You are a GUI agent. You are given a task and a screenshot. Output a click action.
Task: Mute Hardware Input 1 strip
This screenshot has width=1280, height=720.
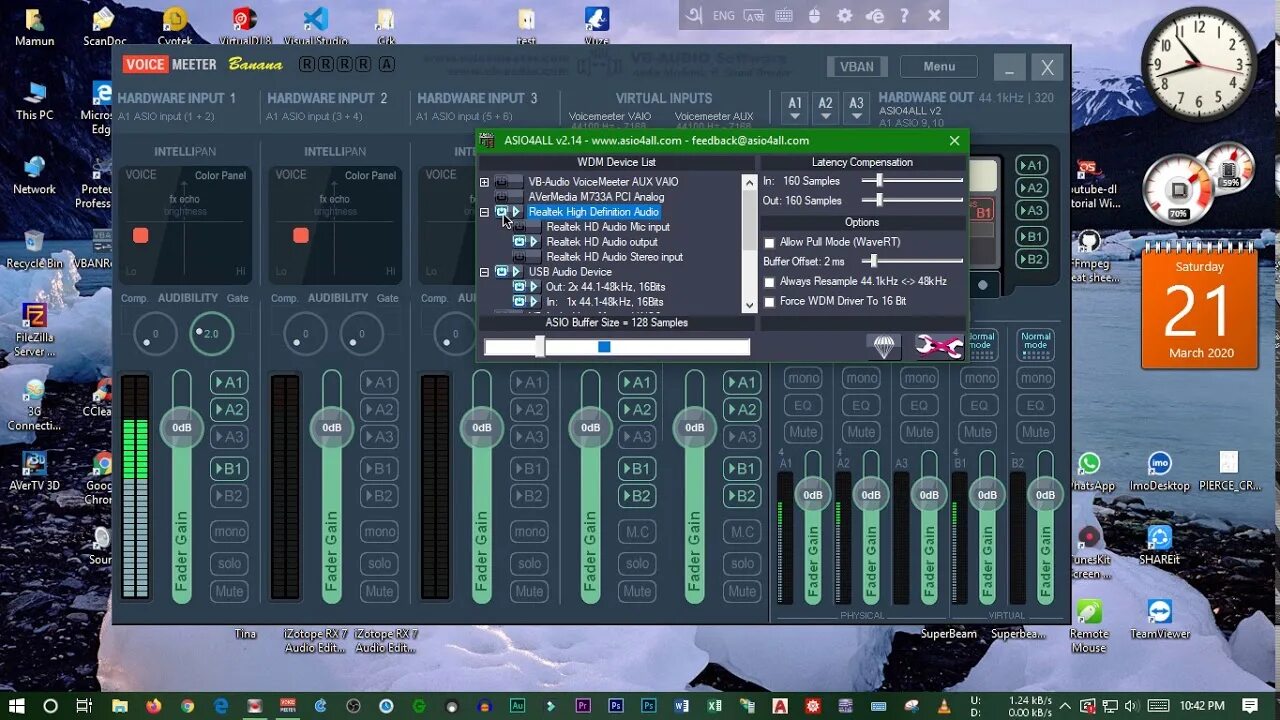tap(229, 592)
